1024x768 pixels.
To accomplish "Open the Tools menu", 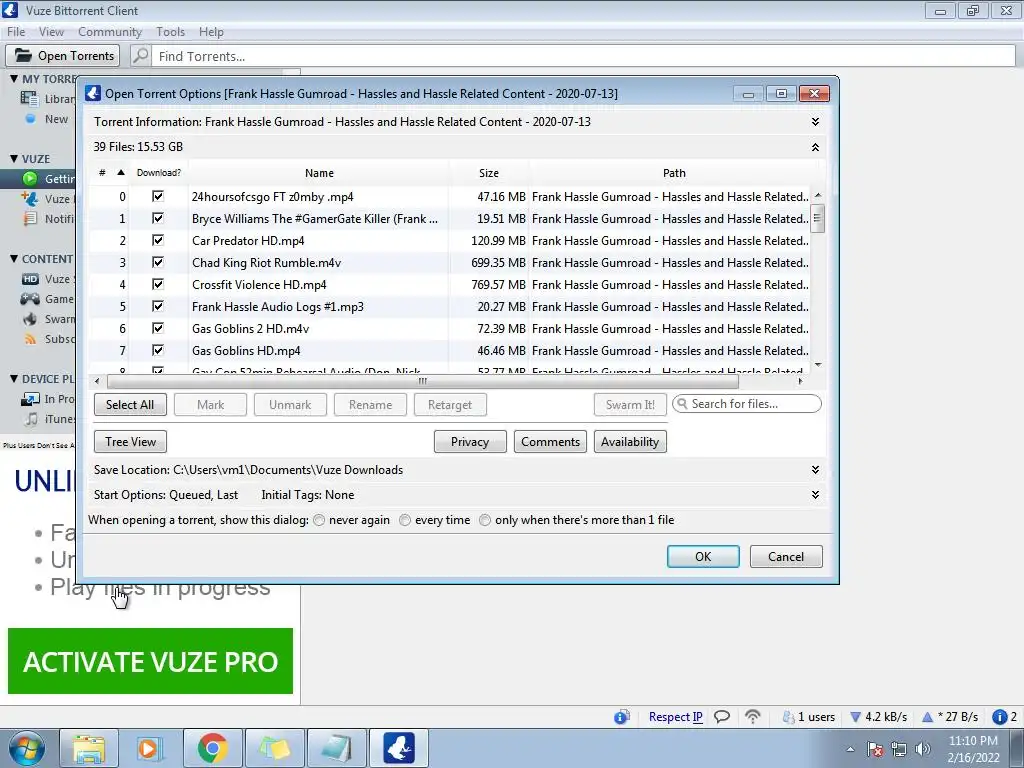I will [170, 32].
